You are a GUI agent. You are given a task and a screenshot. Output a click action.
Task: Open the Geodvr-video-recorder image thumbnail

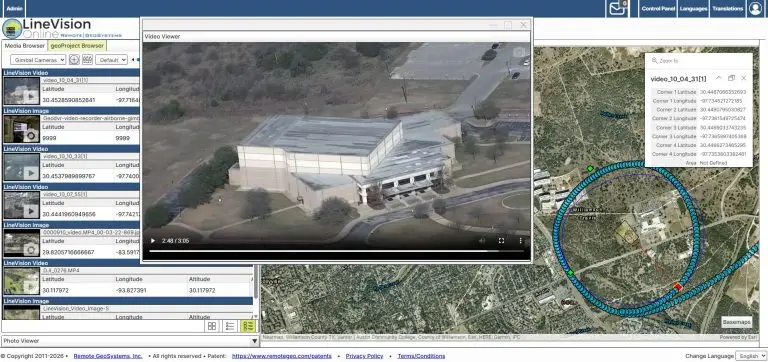(x=21, y=129)
